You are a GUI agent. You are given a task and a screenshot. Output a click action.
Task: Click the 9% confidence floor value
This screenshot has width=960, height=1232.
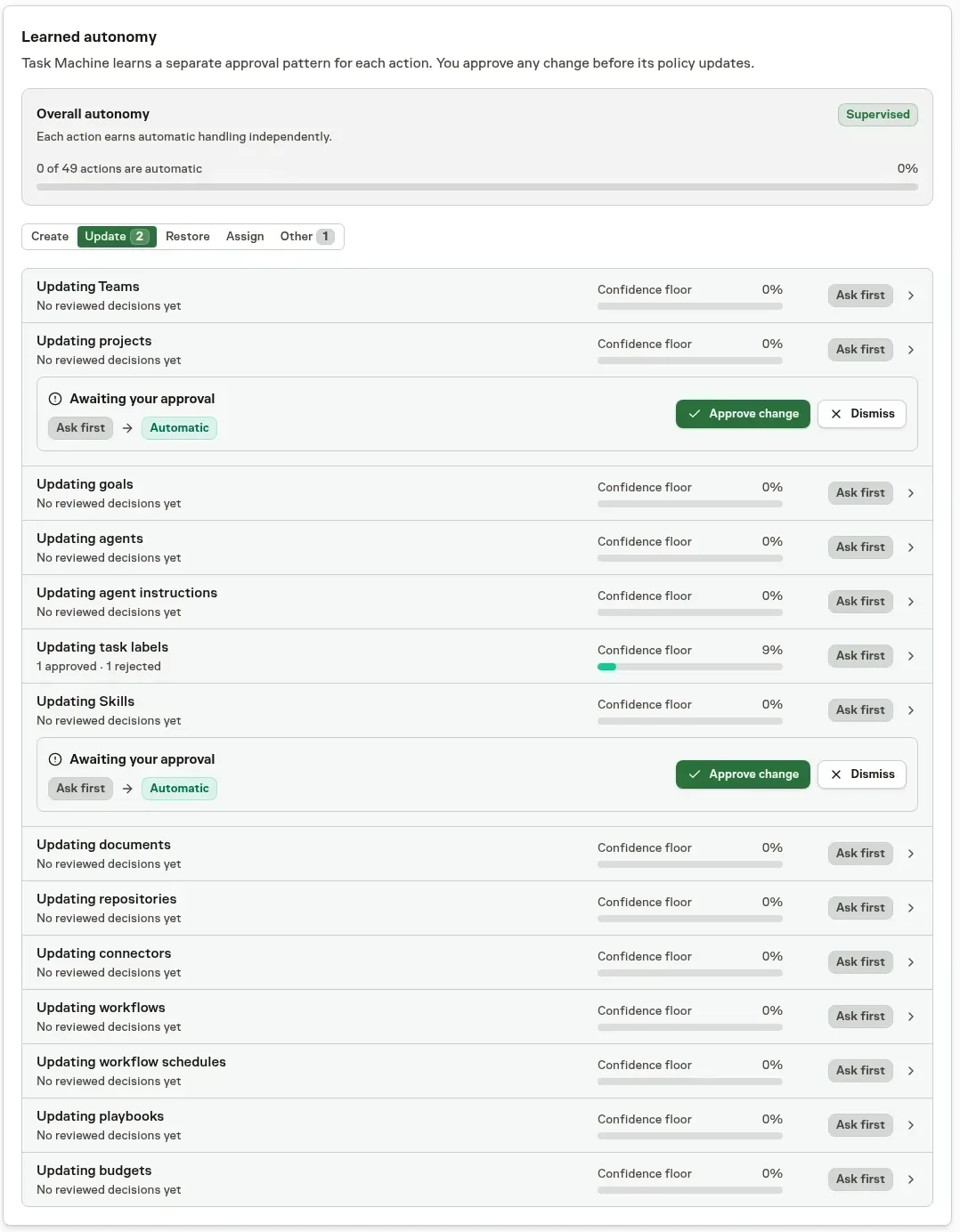(772, 651)
